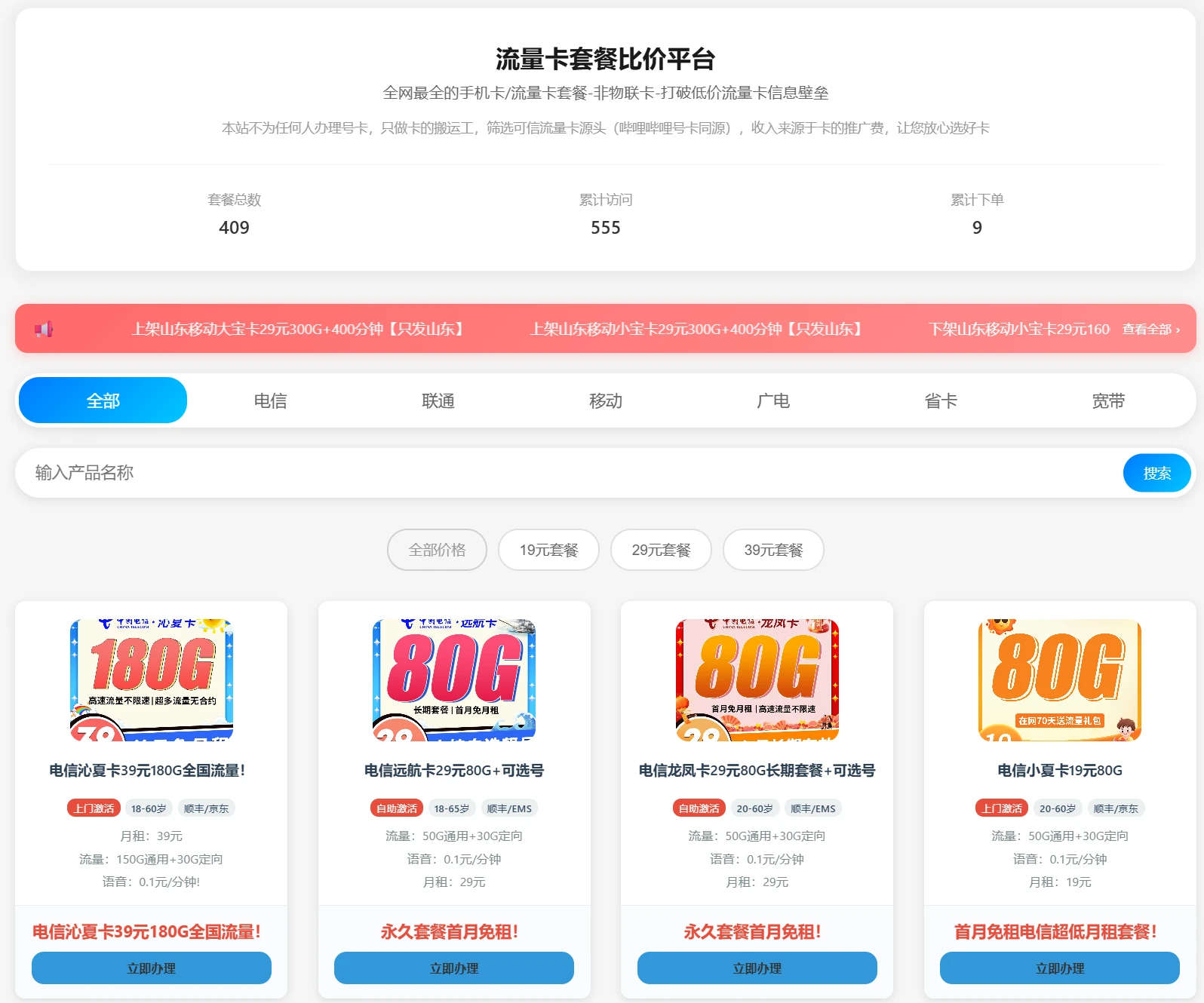Open the 电信龙凤卡 80G card image
1204x1003 pixels.
pyautogui.click(x=757, y=679)
